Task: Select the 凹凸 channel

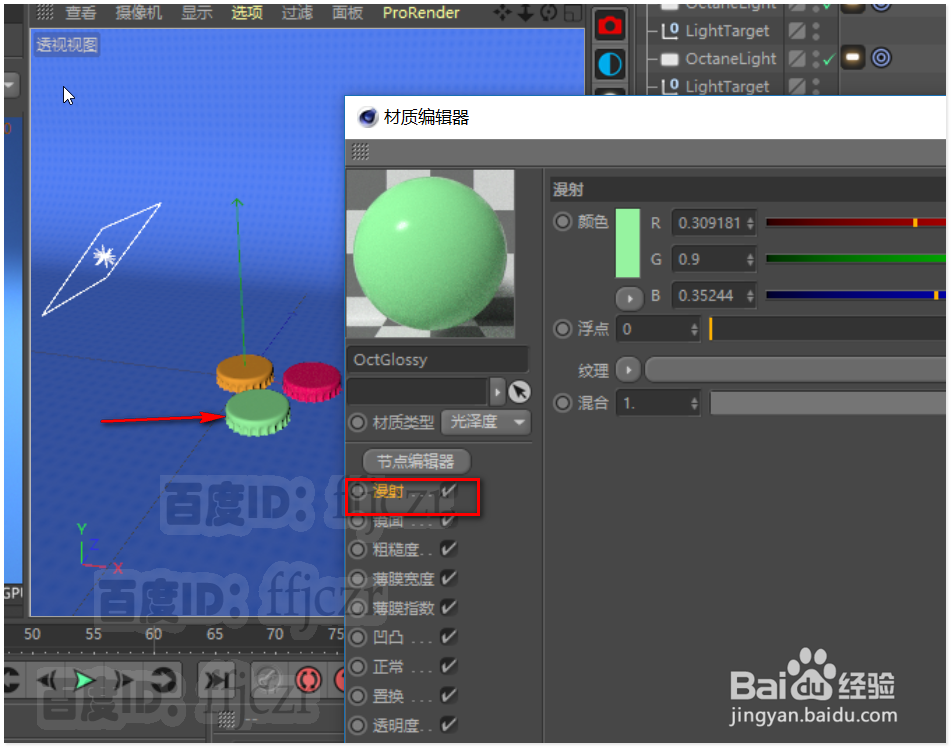Action: tap(388, 637)
